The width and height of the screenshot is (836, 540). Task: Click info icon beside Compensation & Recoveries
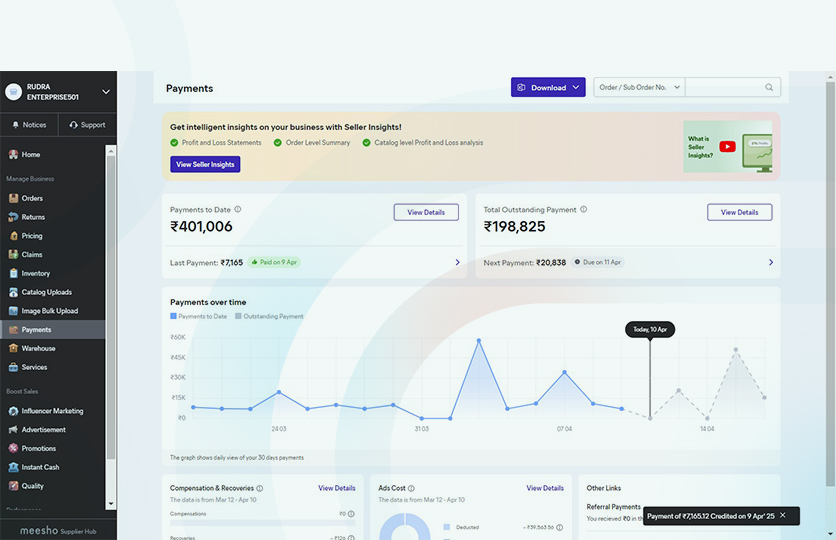click(x=260, y=489)
